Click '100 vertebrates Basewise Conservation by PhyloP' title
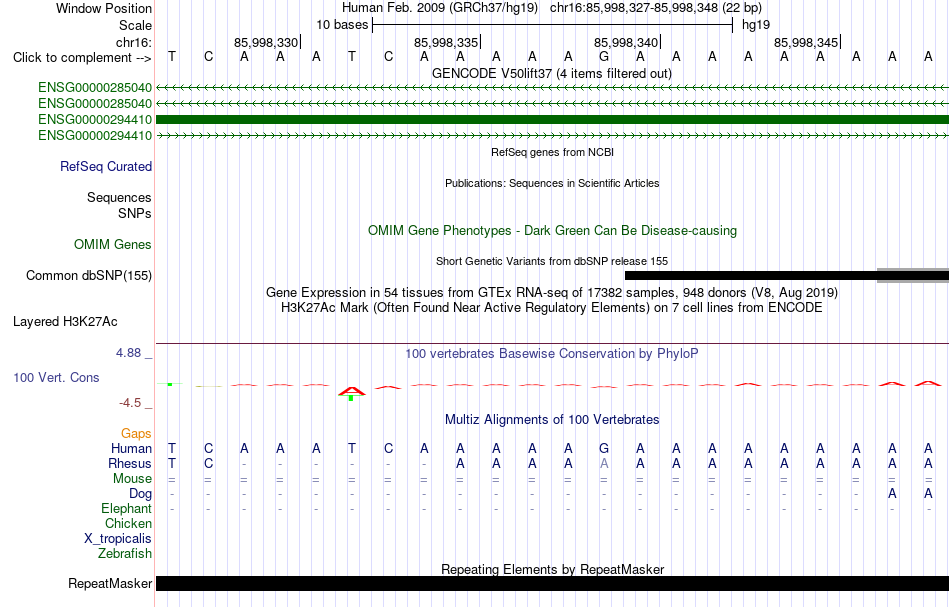 [552, 354]
